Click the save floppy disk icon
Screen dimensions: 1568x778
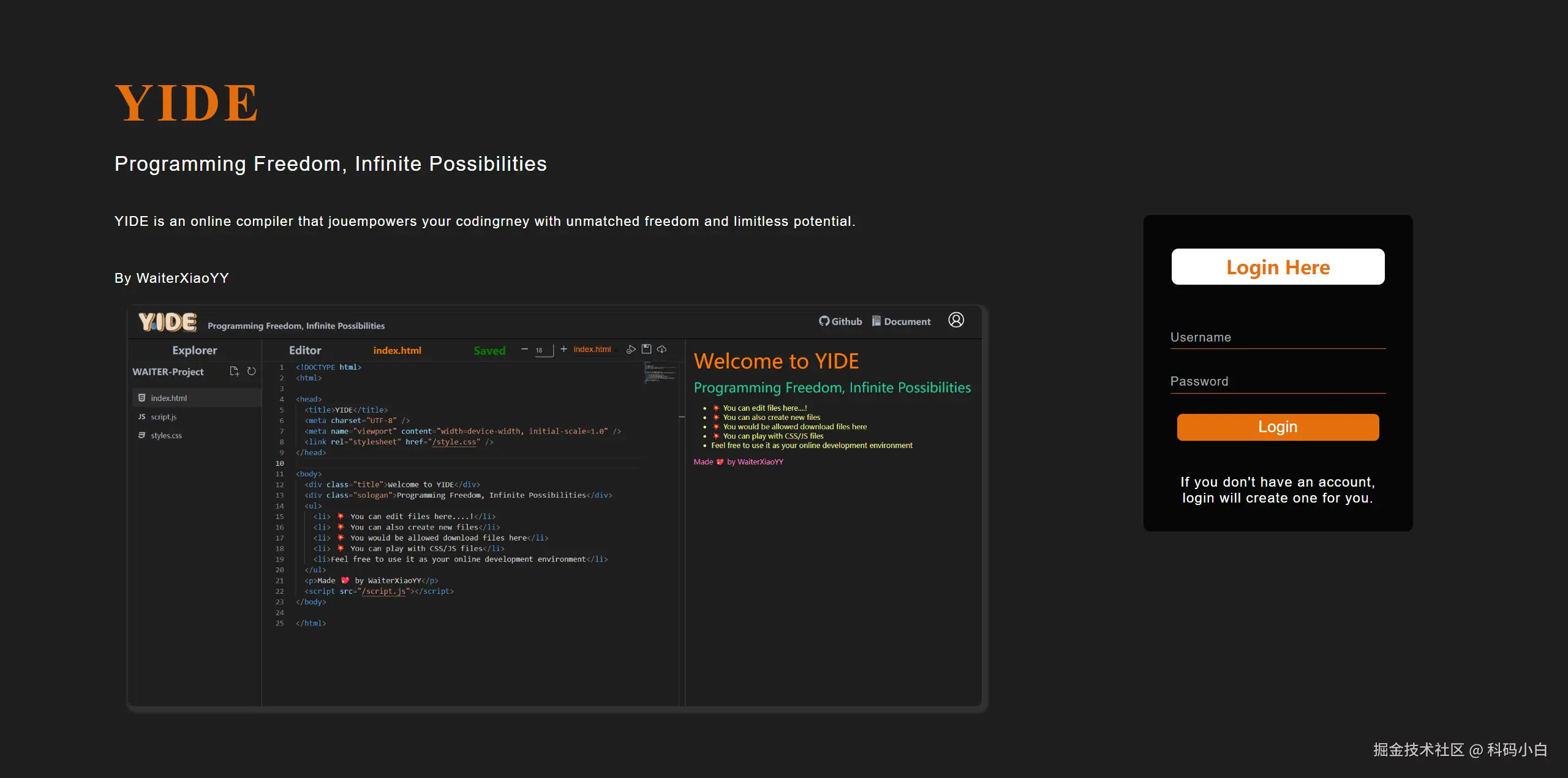pyautogui.click(x=646, y=349)
